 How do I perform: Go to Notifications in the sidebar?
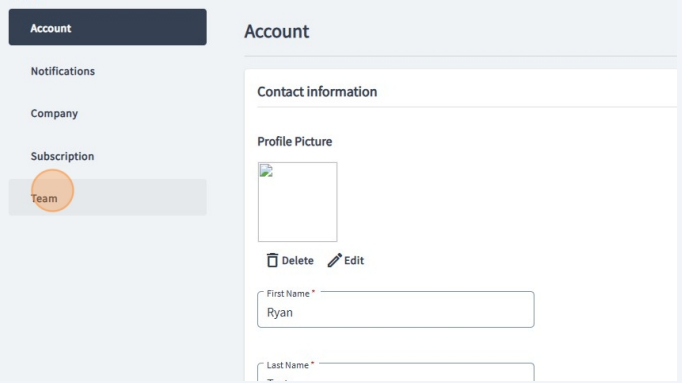tap(63, 71)
